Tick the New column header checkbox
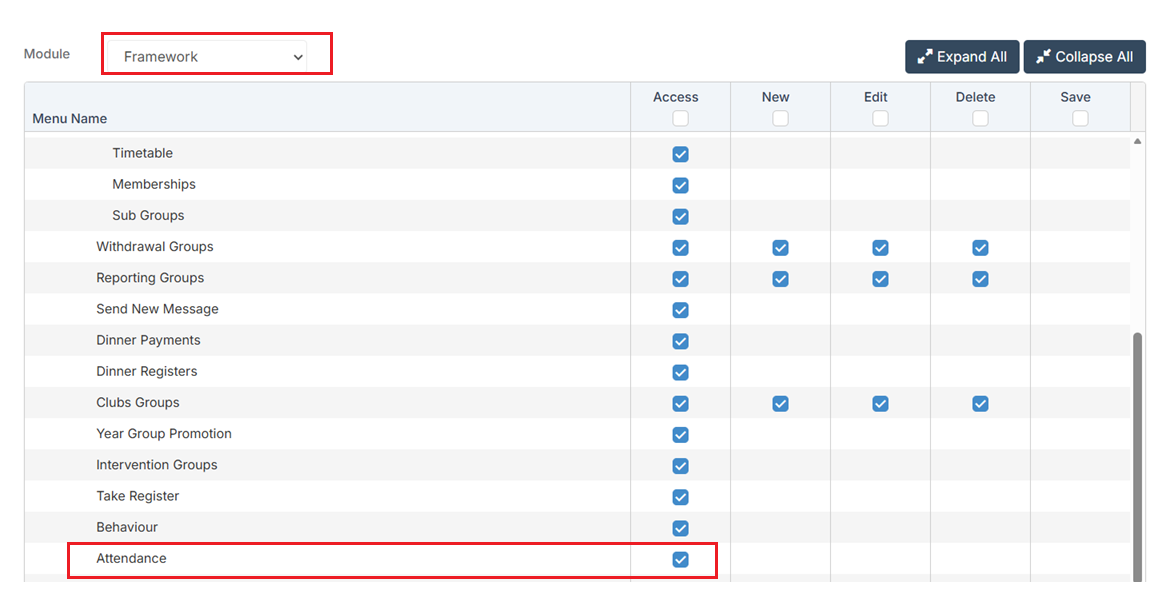Image resolution: width=1152 pixels, height=612 pixels. click(x=780, y=118)
